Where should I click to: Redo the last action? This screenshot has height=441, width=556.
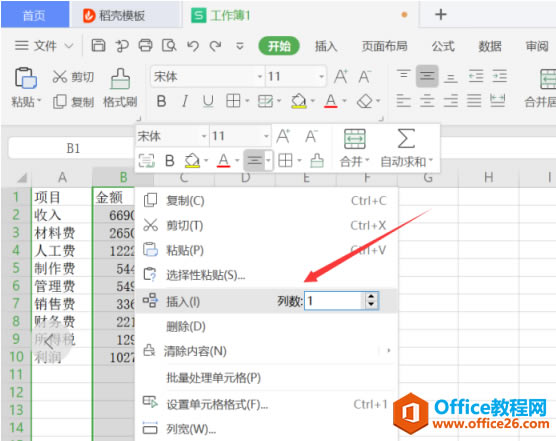[215, 46]
